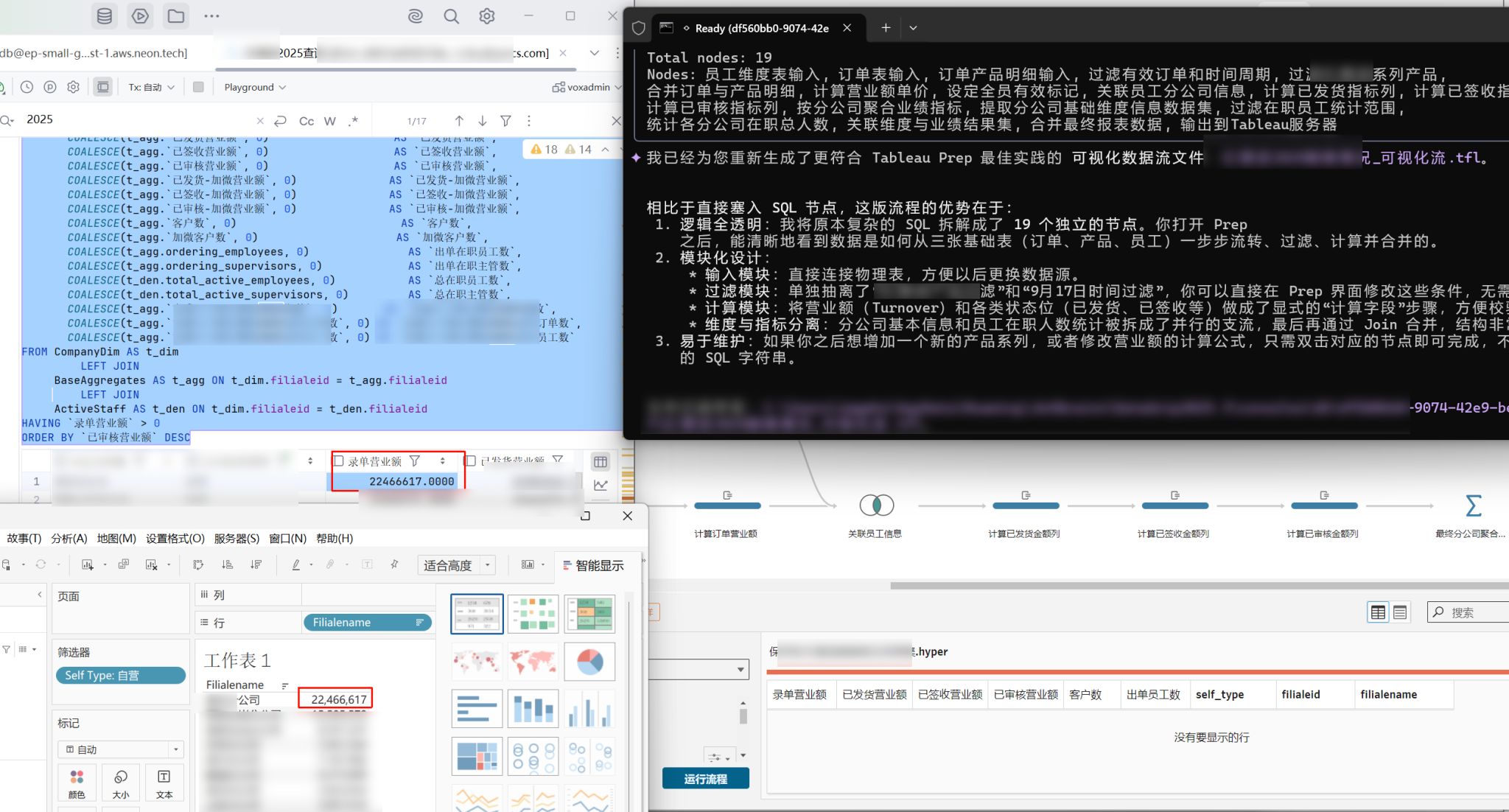The width and height of the screenshot is (1509, 812).
Task: Open the 服务器(S) menu in Tableau
Action: (x=237, y=539)
